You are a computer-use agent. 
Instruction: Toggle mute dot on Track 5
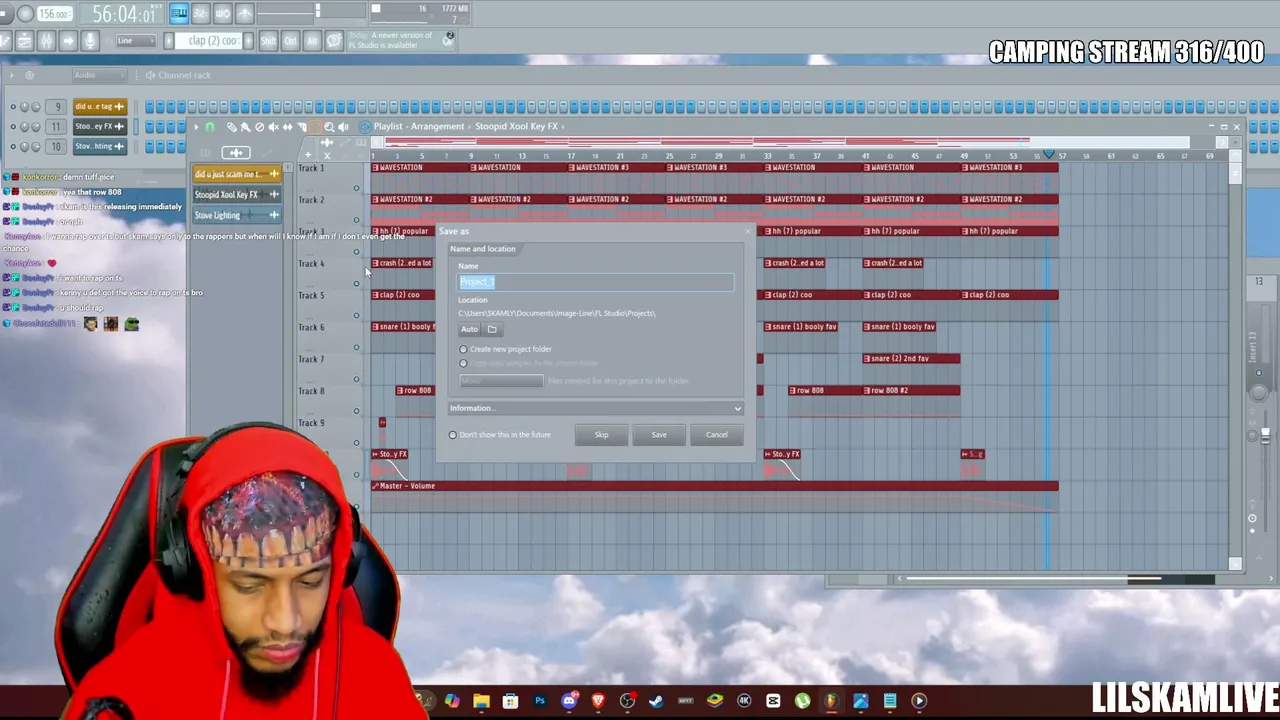click(356, 315)
